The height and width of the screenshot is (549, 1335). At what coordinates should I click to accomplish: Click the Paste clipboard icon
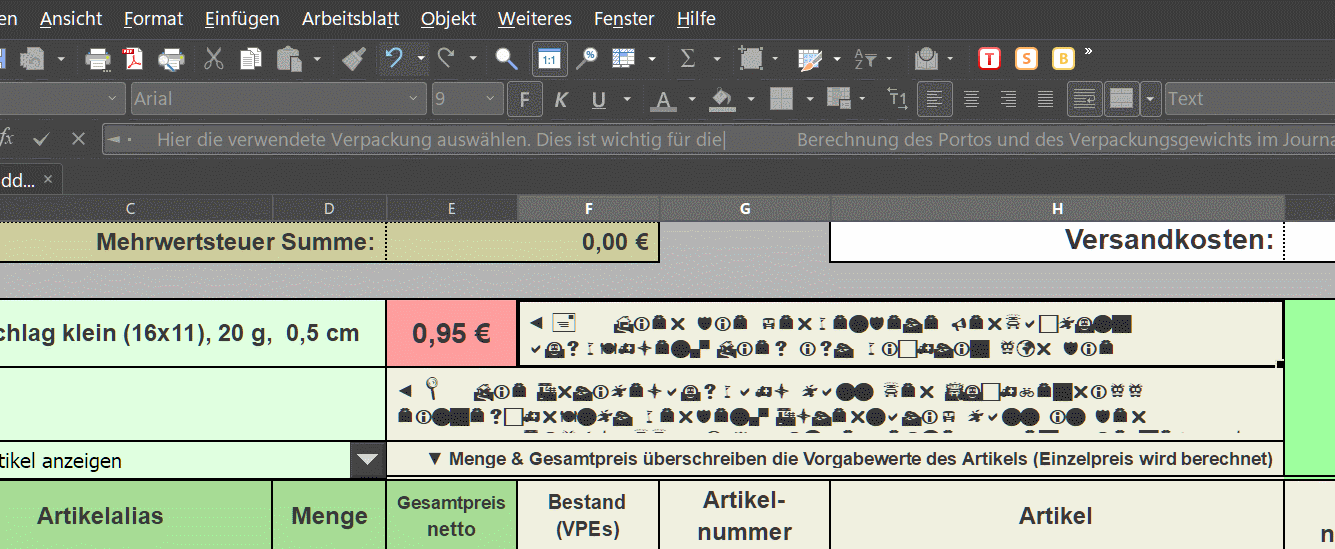point(289,59)
